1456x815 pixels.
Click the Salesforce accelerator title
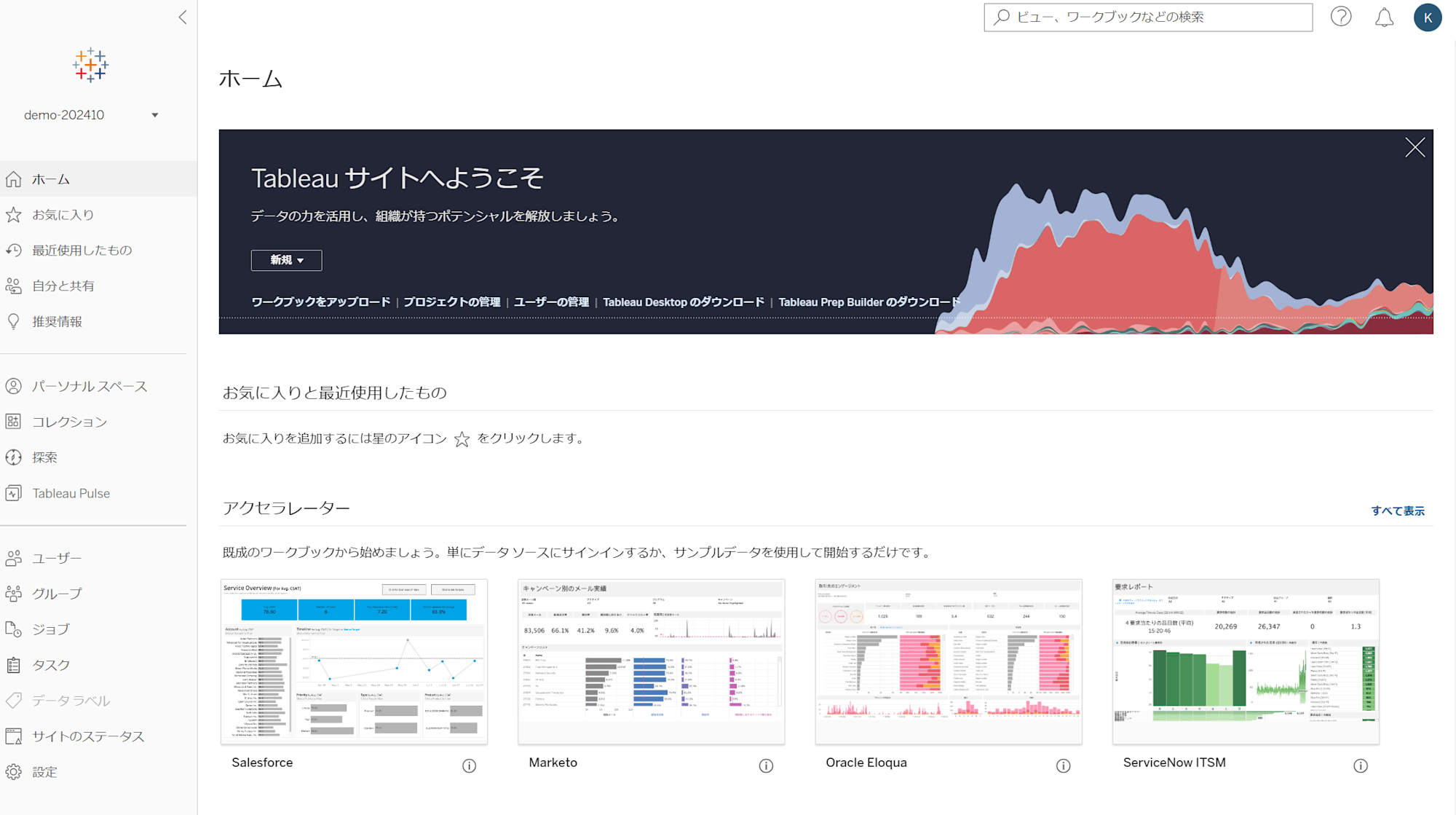pyautogui.click(x=262, y=763)
